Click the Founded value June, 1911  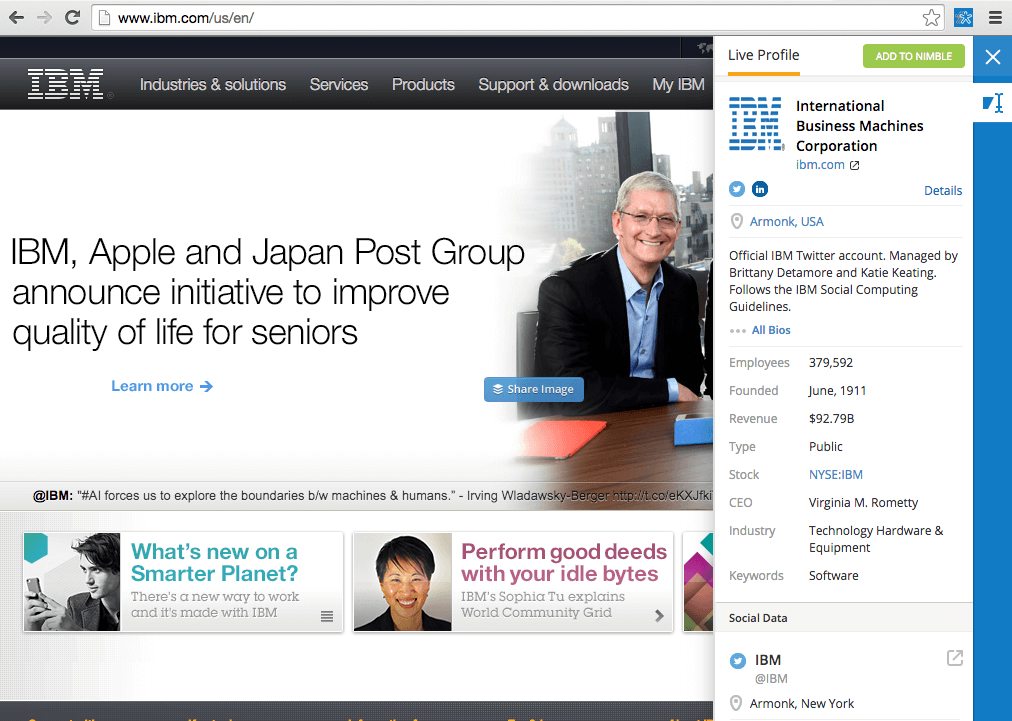pos(837,391)
